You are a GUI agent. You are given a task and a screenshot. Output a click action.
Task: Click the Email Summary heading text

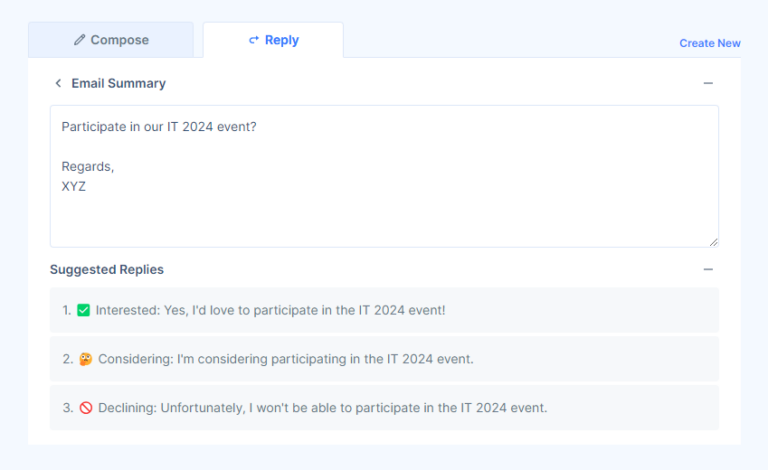coord(118,83)
